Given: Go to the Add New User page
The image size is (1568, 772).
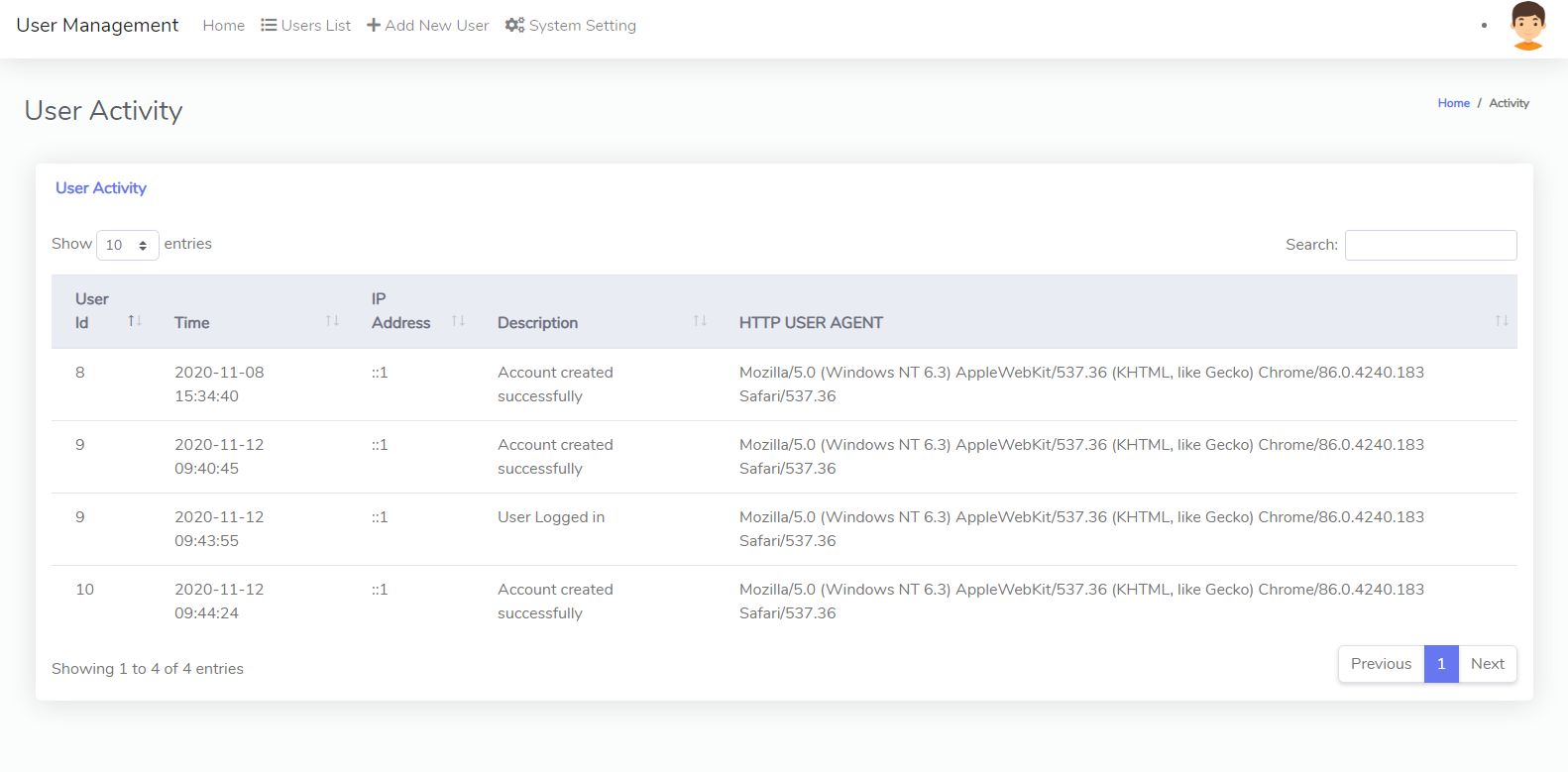Looking at the screenshot, I should tap(436, 26).
